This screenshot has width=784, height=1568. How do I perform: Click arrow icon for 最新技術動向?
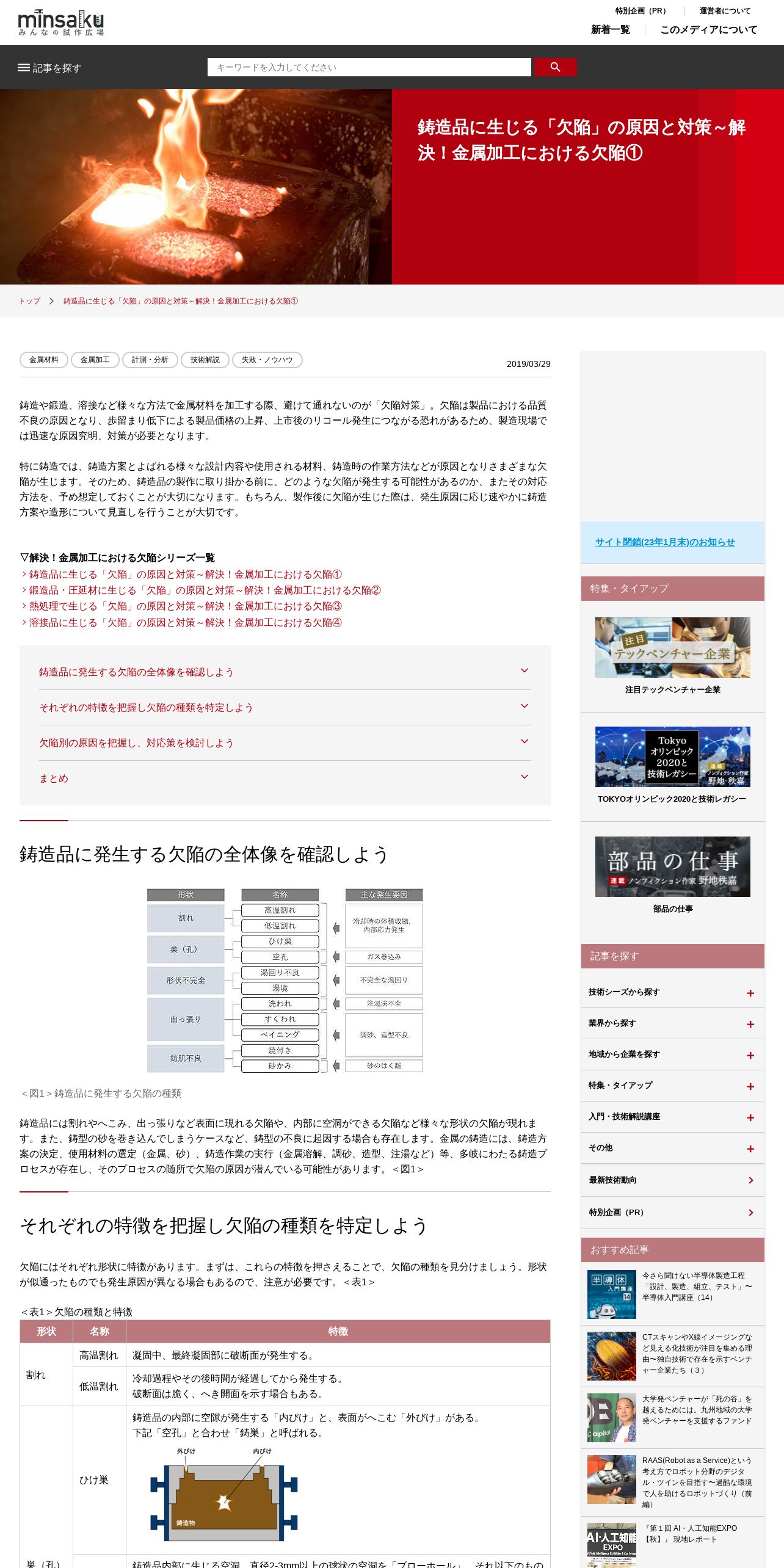(751, 1180)
